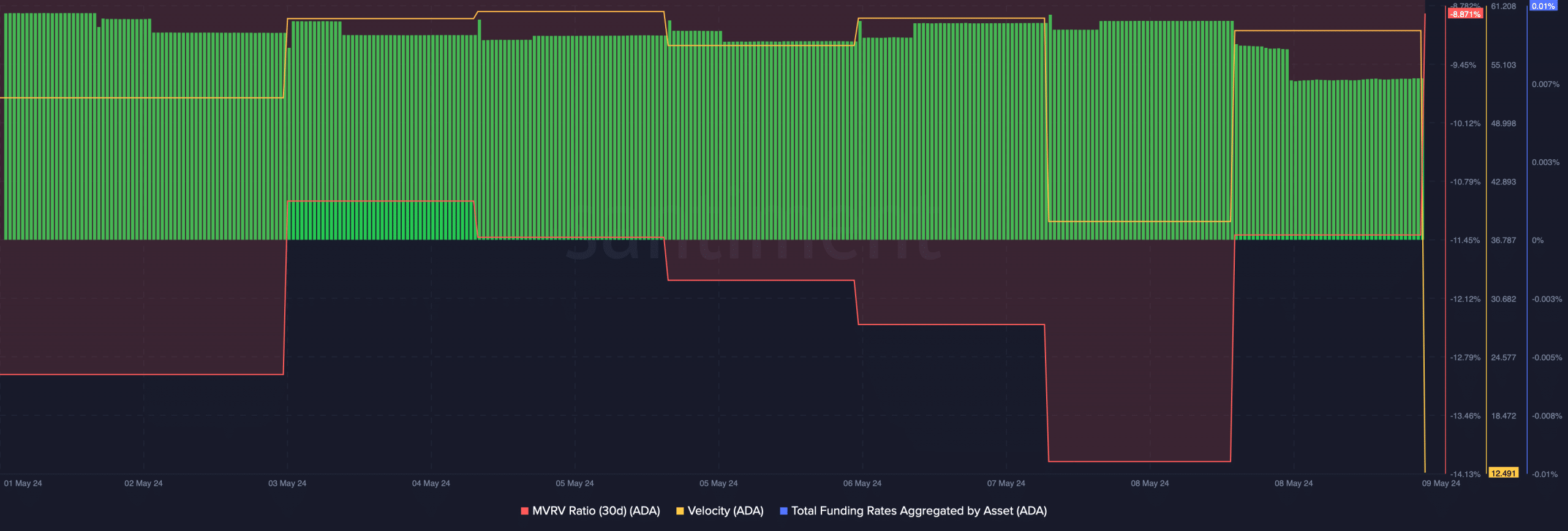Click the 0.007% funding rate axis value
This screenshot has width=1568, height=531.
click(x=1546, y=85)
